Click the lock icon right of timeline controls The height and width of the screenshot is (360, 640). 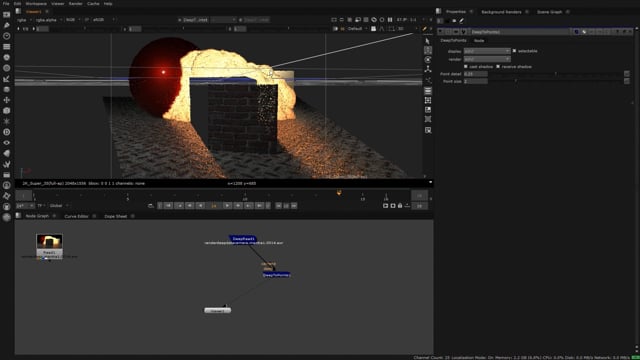coord(400,206)
